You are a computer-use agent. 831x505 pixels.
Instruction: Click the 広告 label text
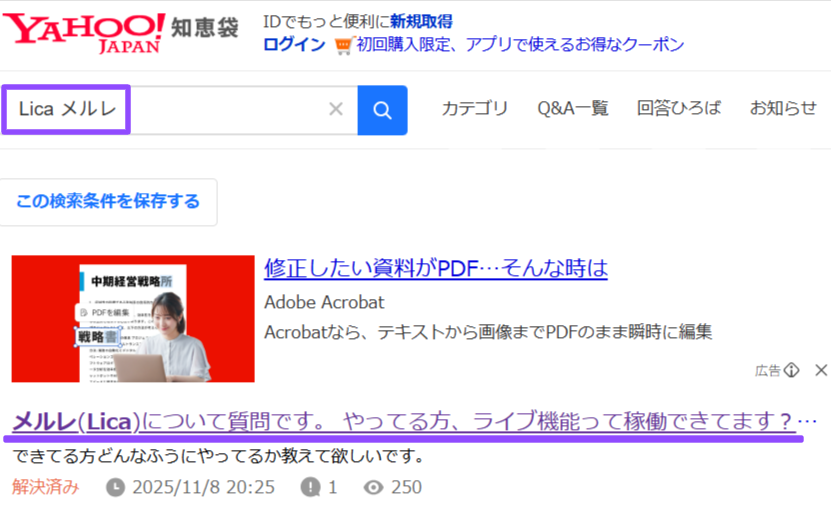pyautogui.click(x=767, y=370)
